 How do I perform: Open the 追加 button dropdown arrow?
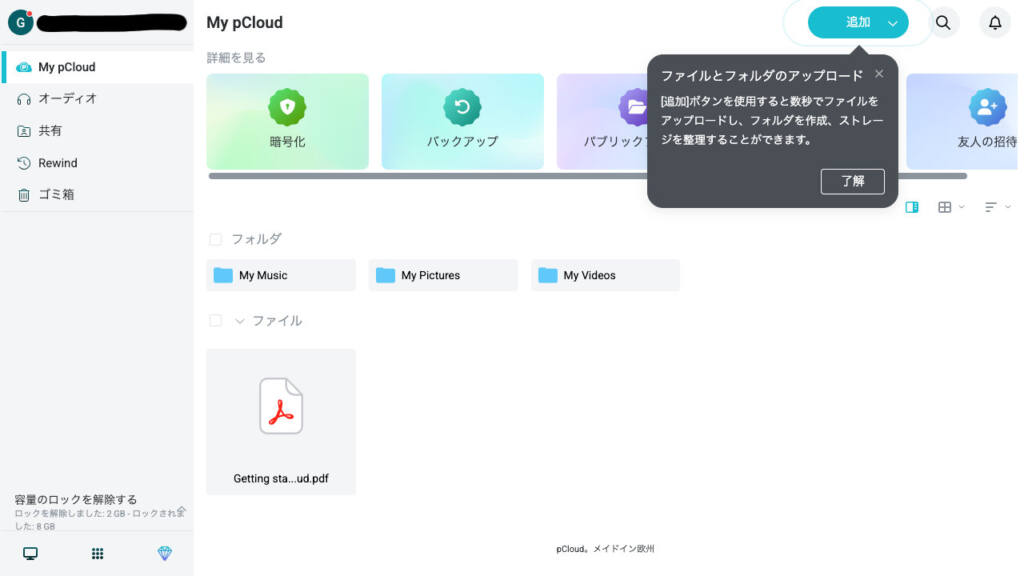[x=893, y=24]
